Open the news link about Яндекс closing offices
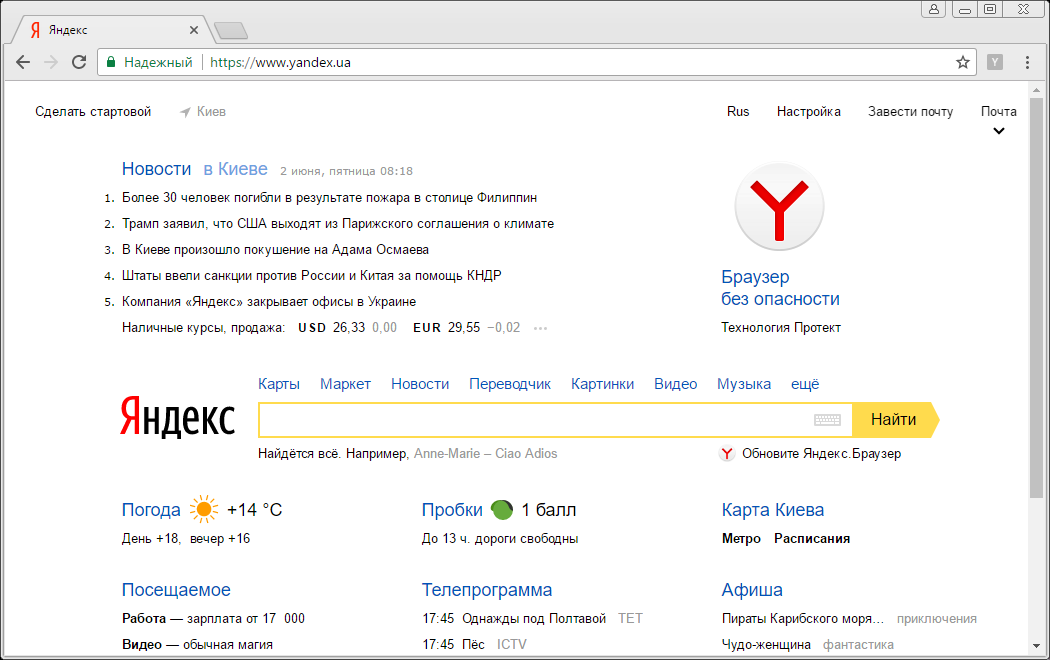Screen dimensions: 1050x660 point(269,302)
